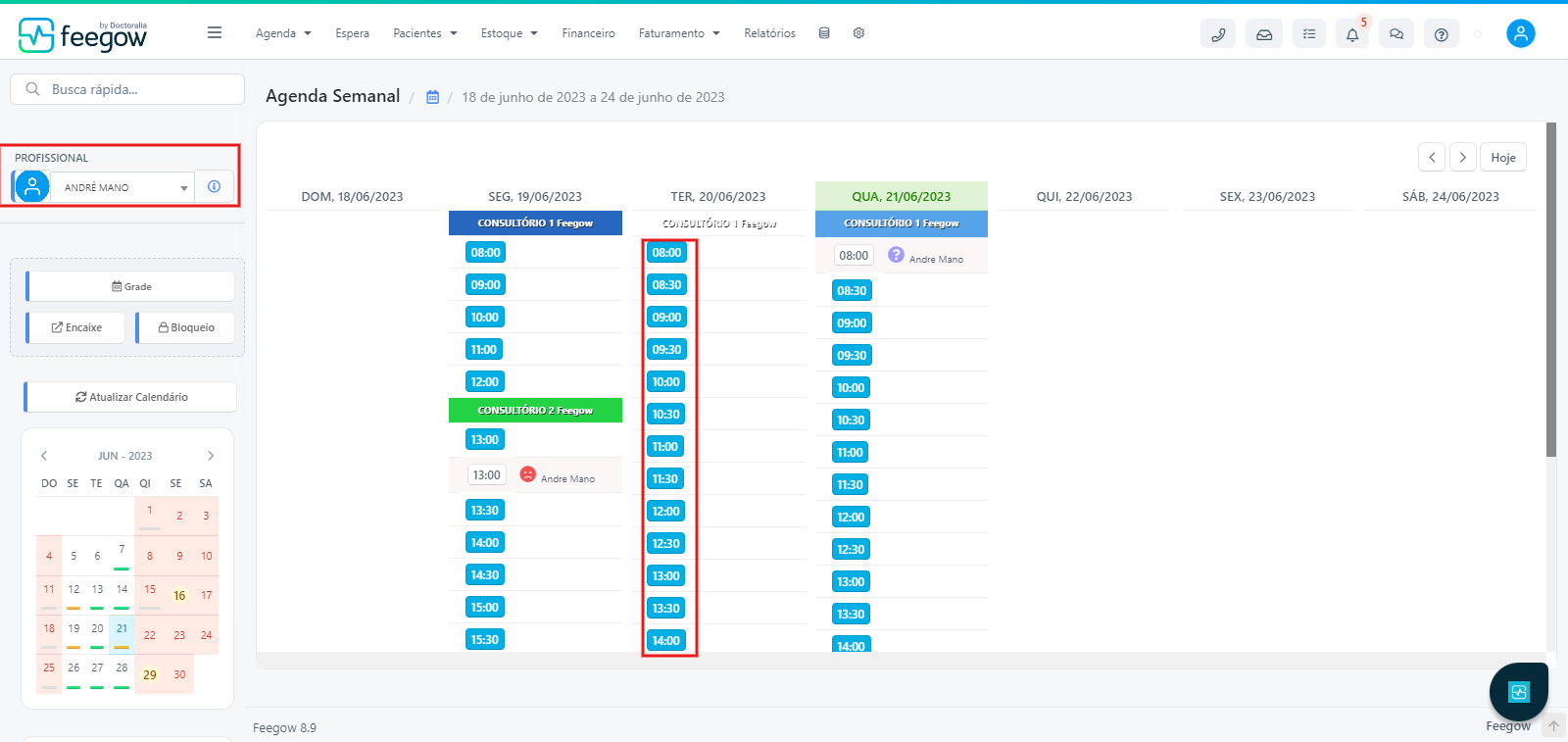The image size is (1568, 742).
Task: Open the Agenda dropdown menu
Action: pos(283,33)
